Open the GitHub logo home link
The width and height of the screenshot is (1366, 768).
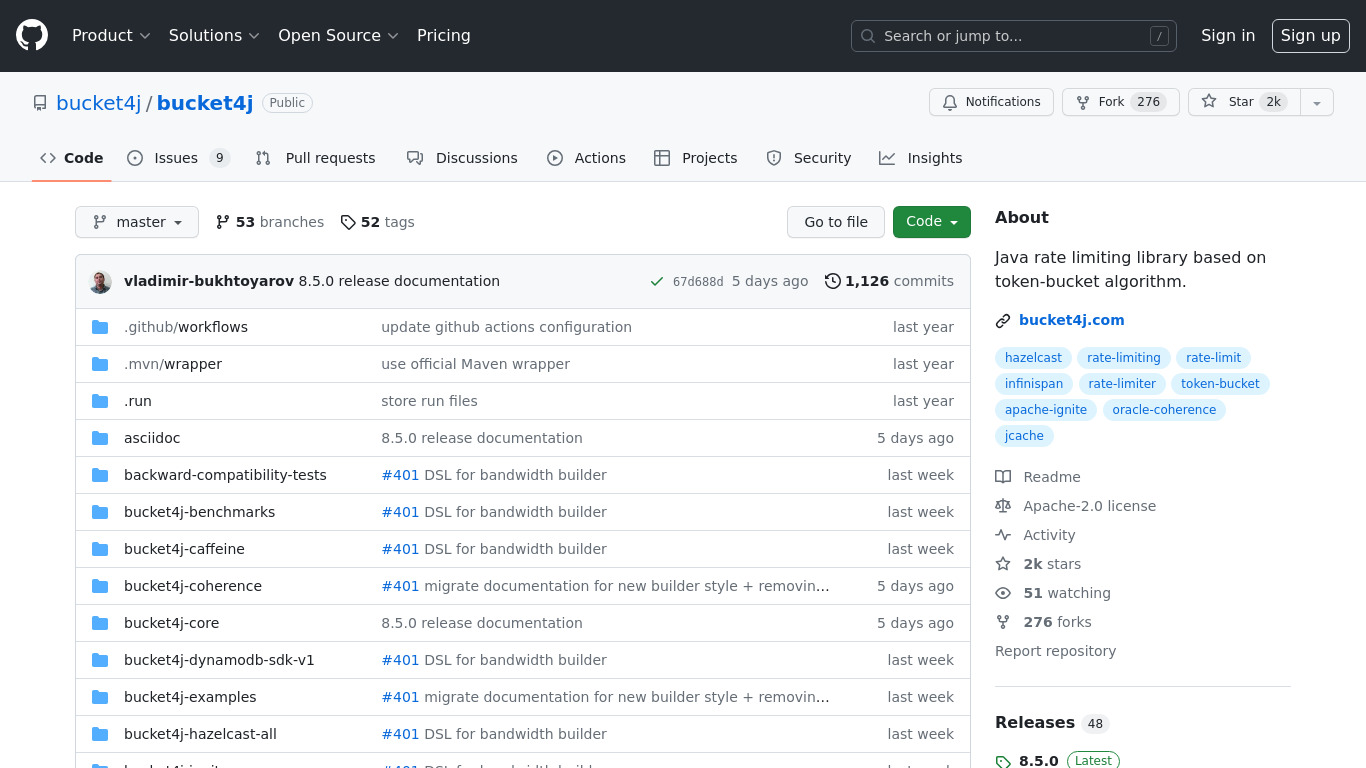coord(32,36)
